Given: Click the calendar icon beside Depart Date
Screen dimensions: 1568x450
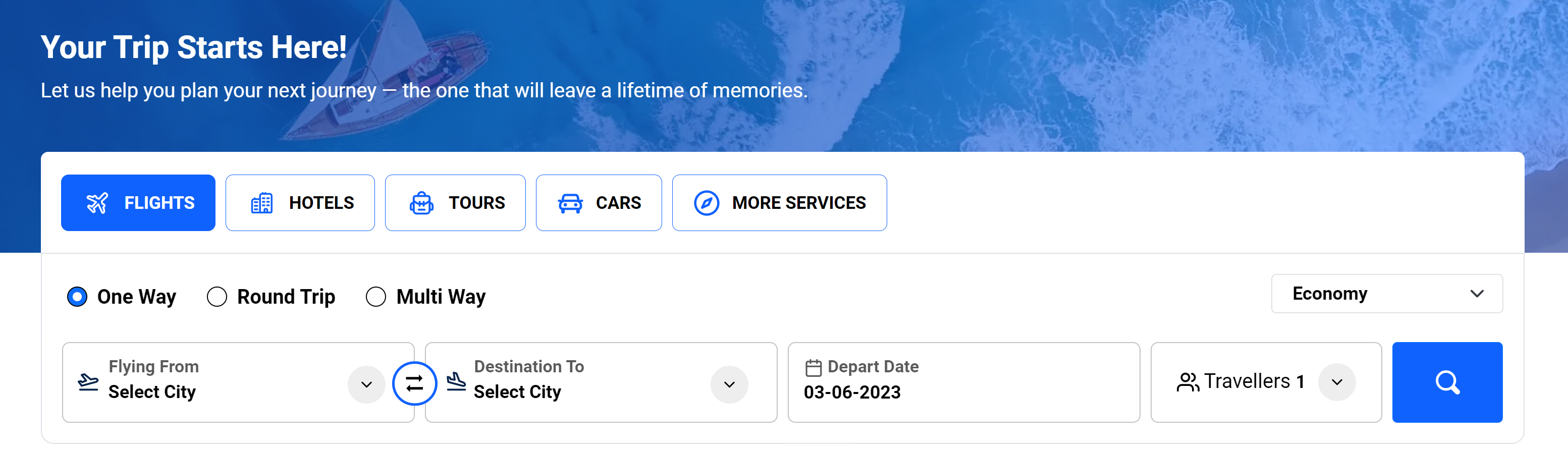Looking at the screenshot, I should [x=813, y=367].
